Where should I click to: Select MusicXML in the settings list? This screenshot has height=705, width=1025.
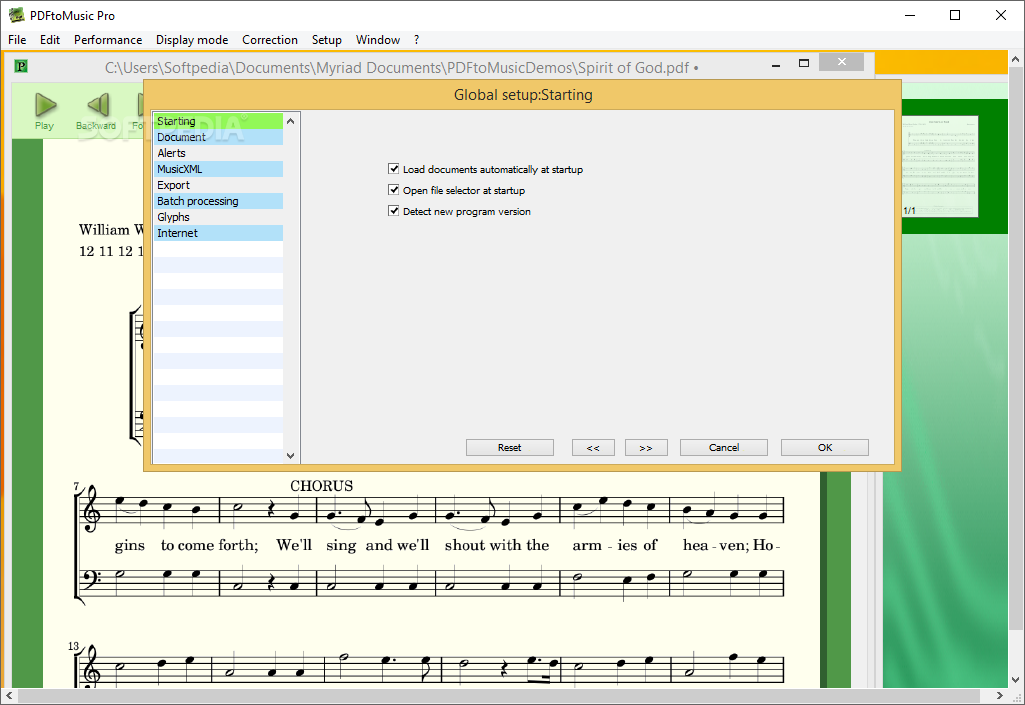point(180,169)
